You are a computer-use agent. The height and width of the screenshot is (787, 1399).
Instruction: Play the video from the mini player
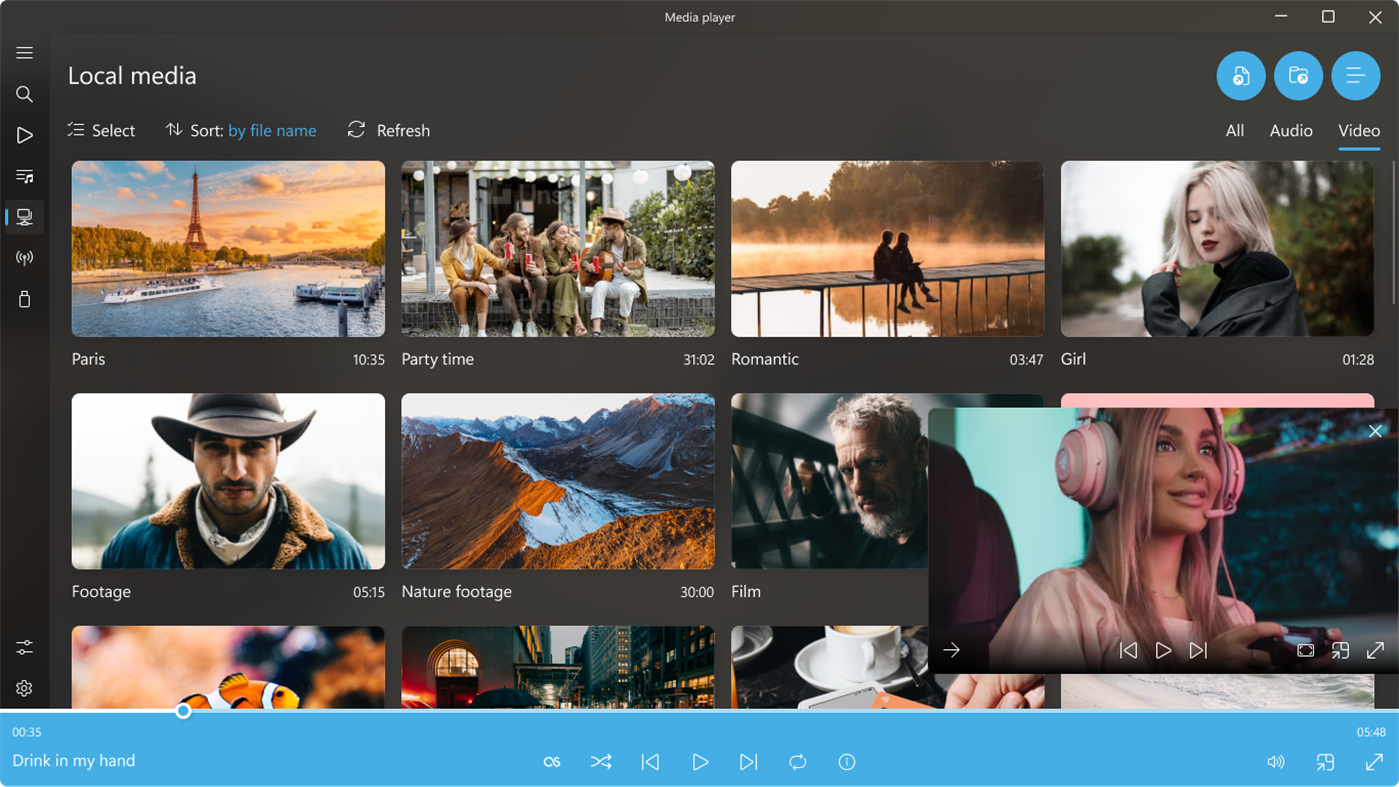coord(1163,650)
